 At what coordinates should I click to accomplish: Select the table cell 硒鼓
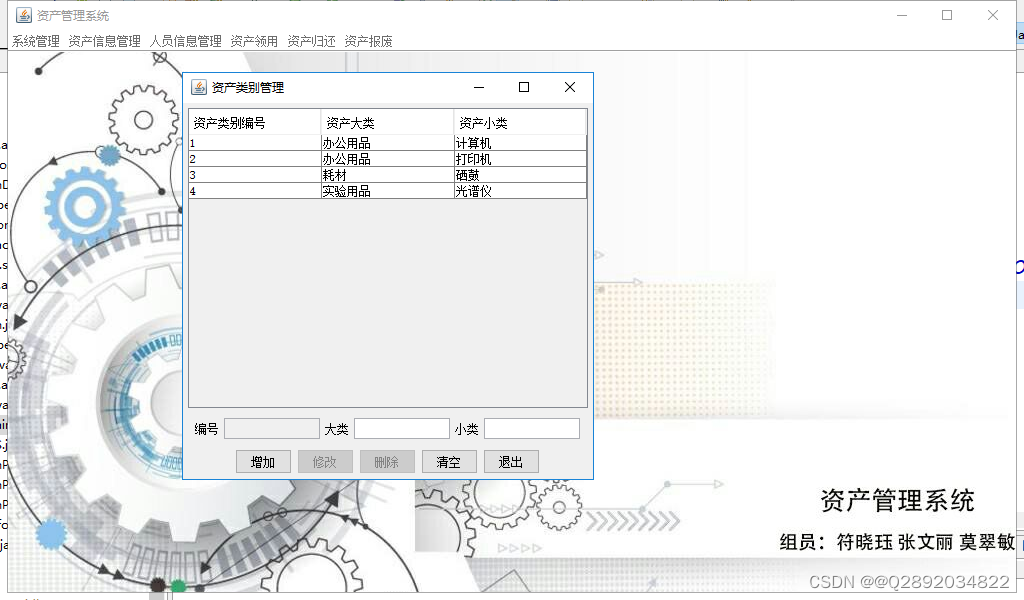(520, 175)
